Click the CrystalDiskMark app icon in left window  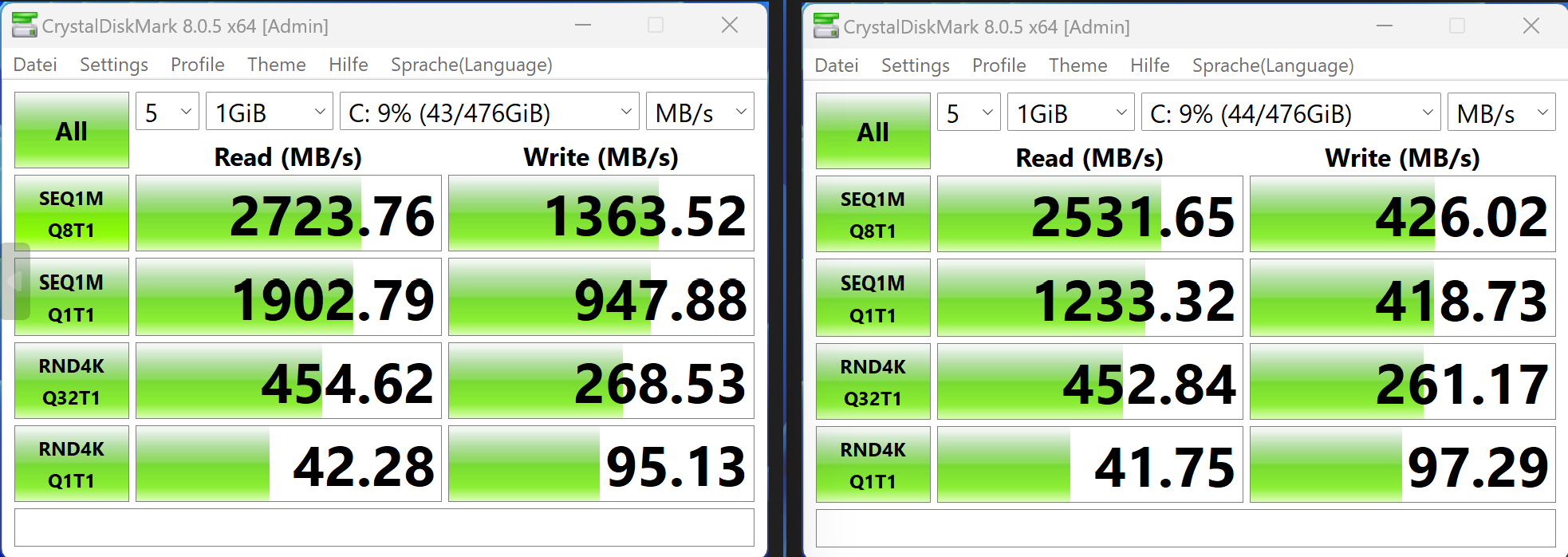[25, 26]
